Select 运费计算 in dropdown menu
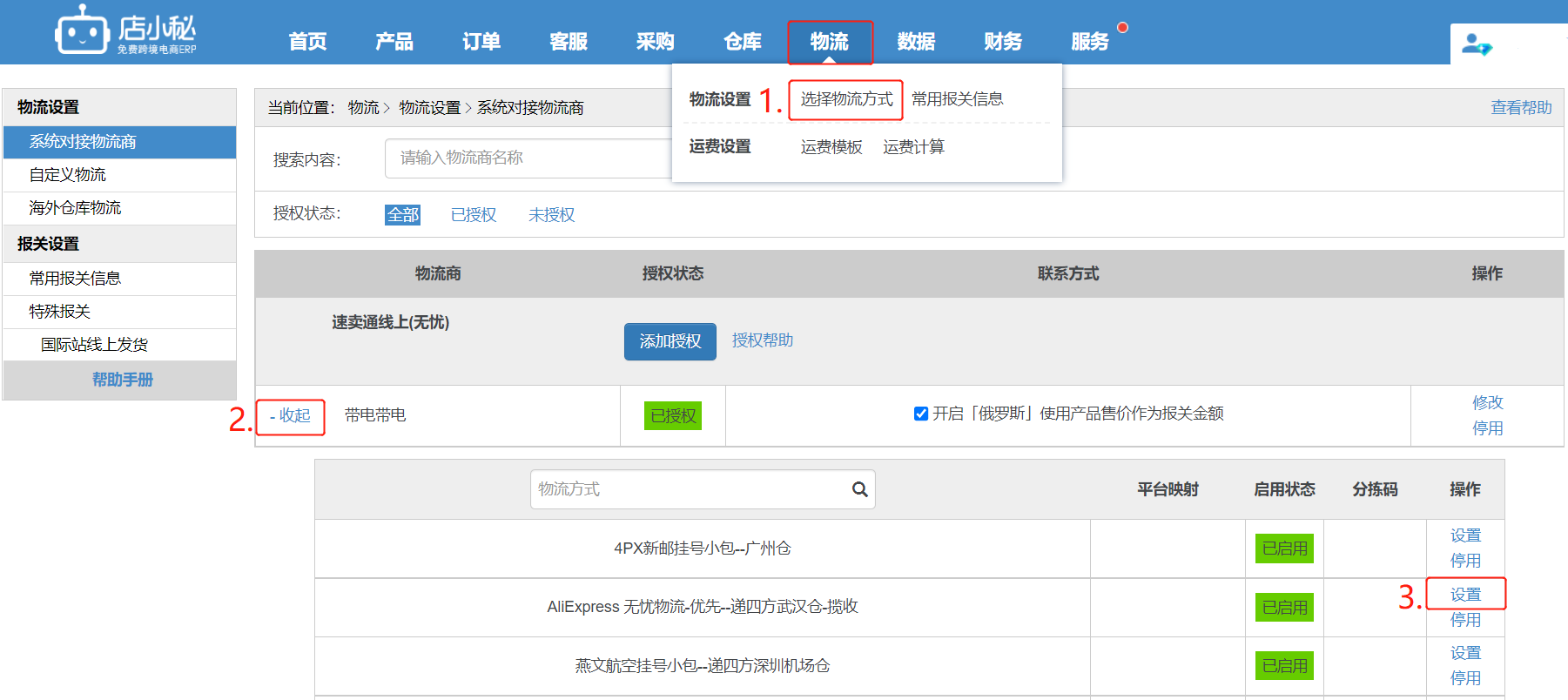 click(913, 147)
